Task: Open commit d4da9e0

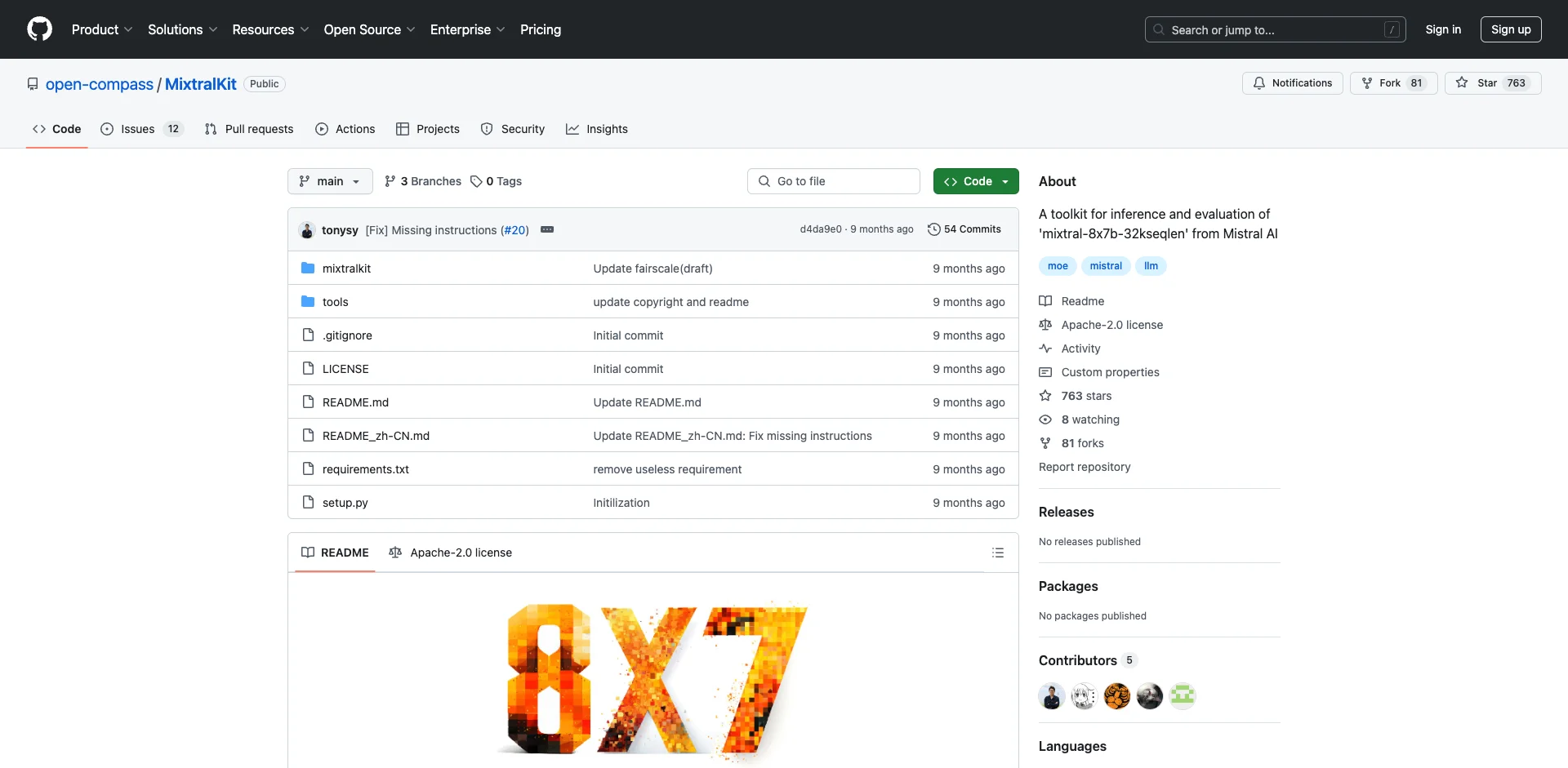Action: tap(820, 229)
